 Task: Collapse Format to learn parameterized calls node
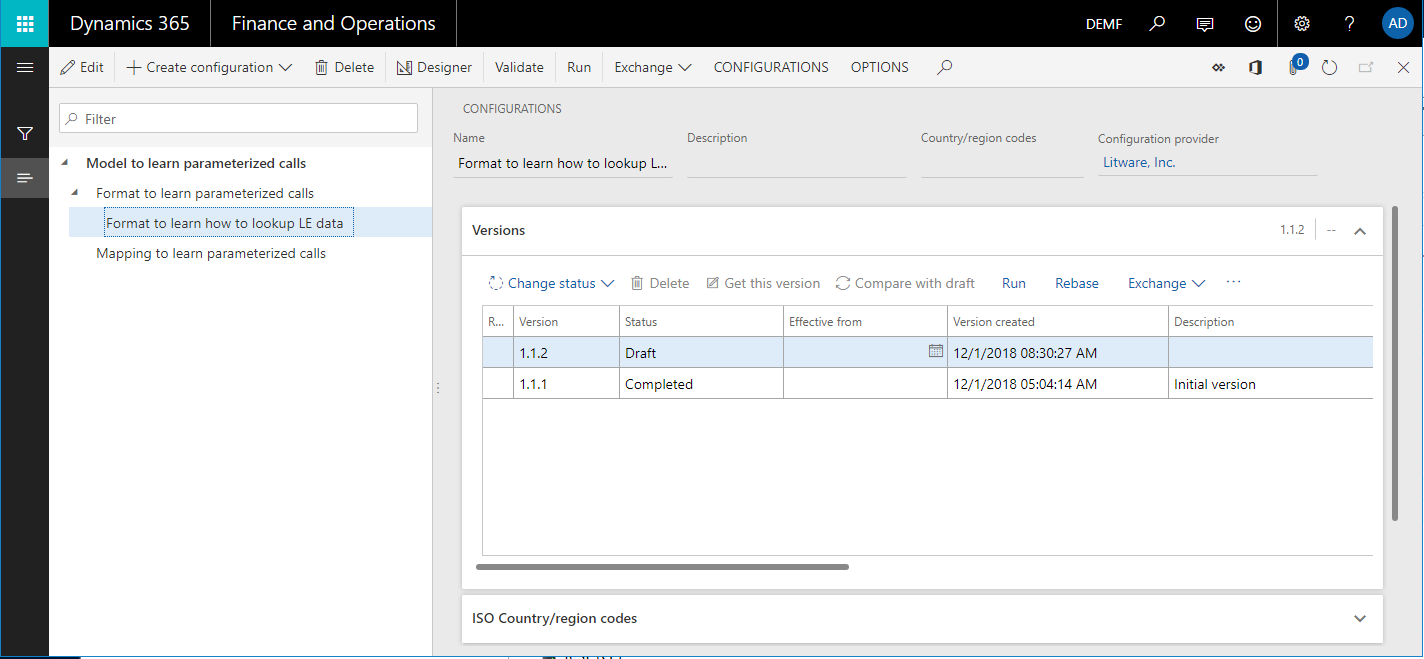tap(76, 193)
